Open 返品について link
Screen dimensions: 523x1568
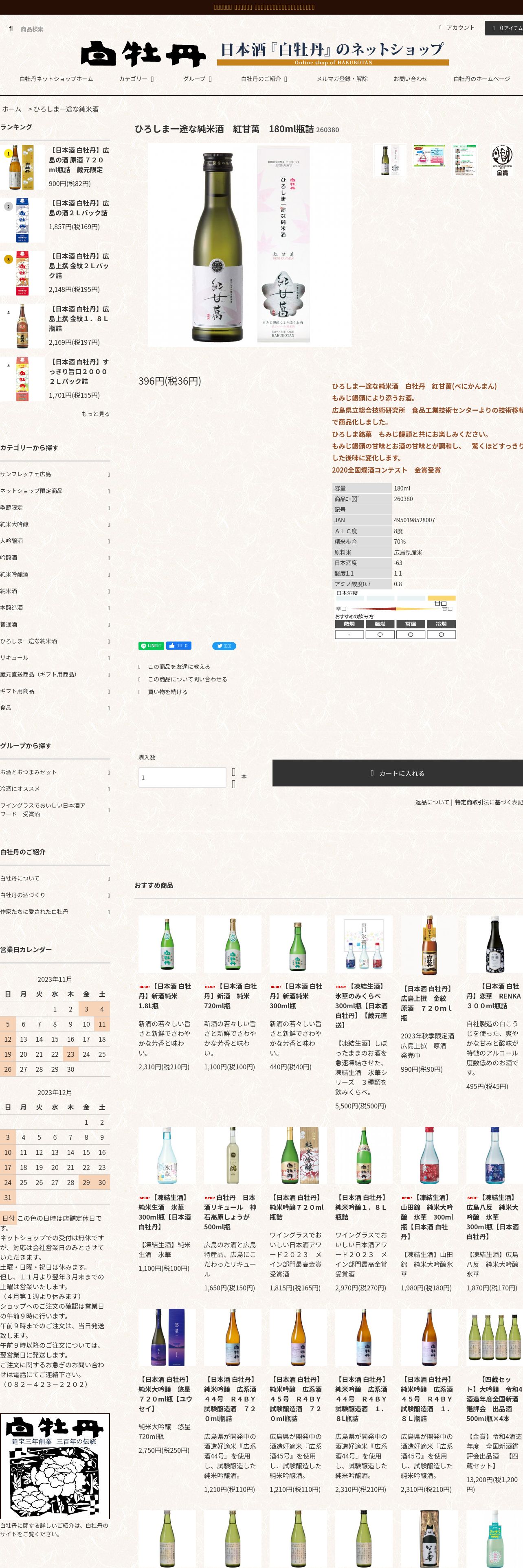(432, 802)
